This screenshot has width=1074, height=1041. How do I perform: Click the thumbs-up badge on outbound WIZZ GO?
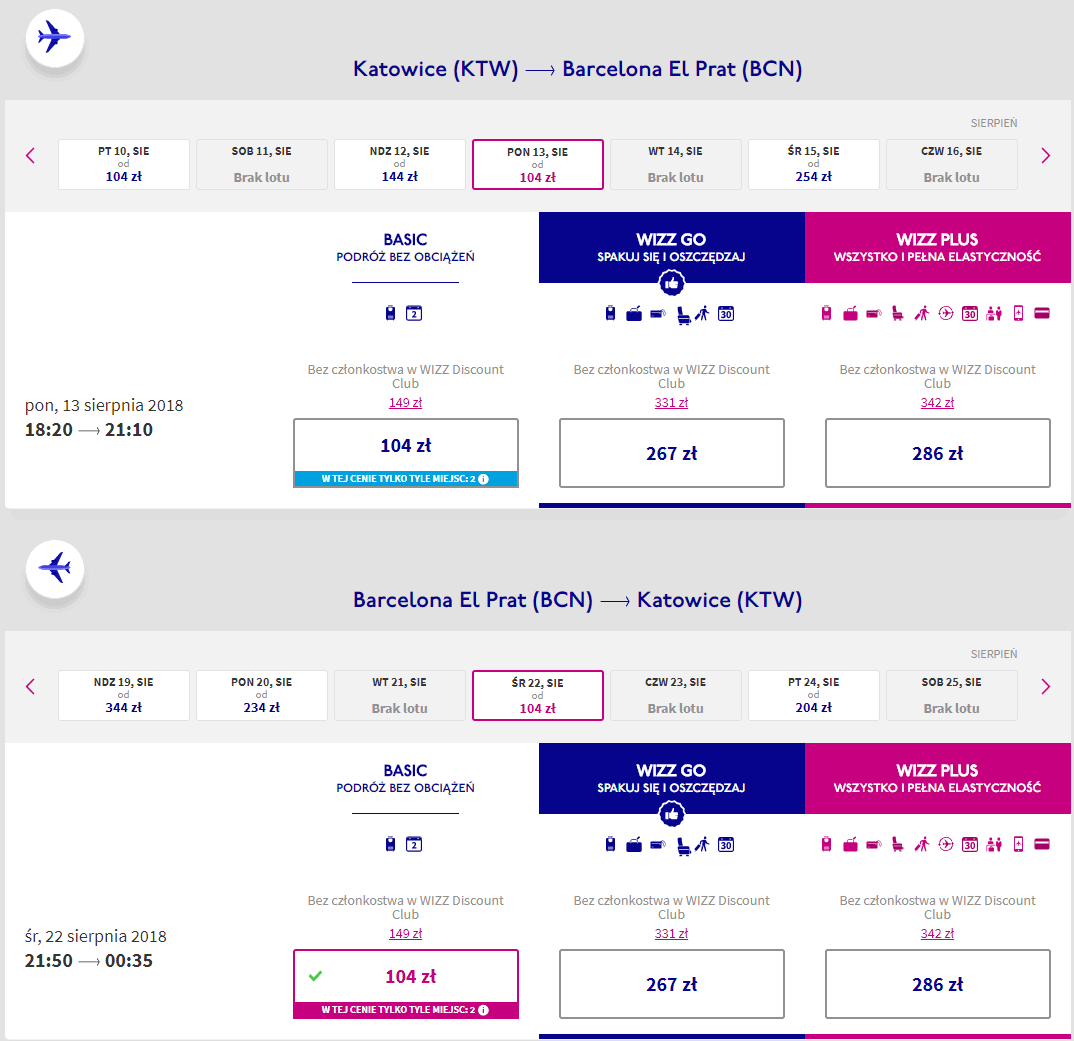click(671, 284)
